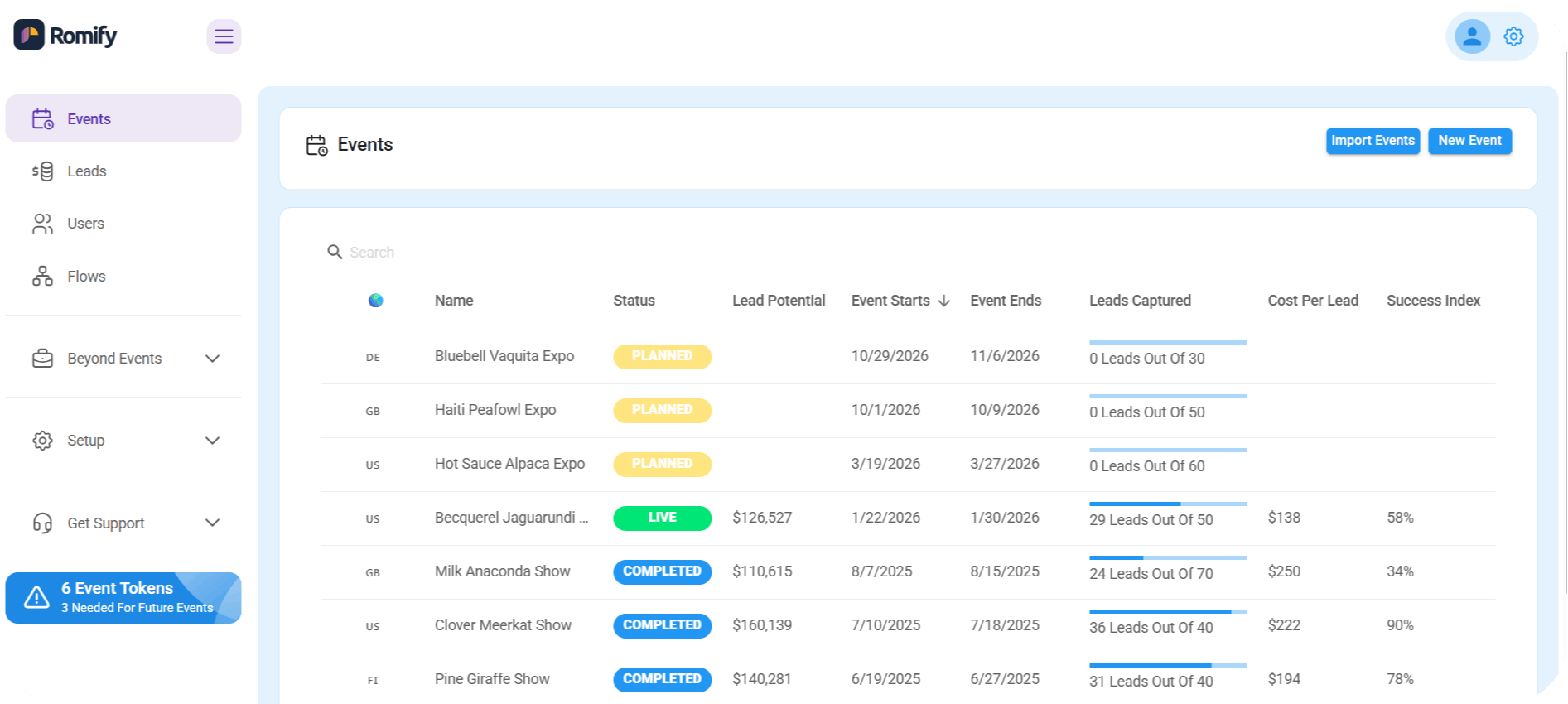The height and width of the screenshot is (704, 1568).
Task: Create a New Event
Action: click(x=1469, y=141)
